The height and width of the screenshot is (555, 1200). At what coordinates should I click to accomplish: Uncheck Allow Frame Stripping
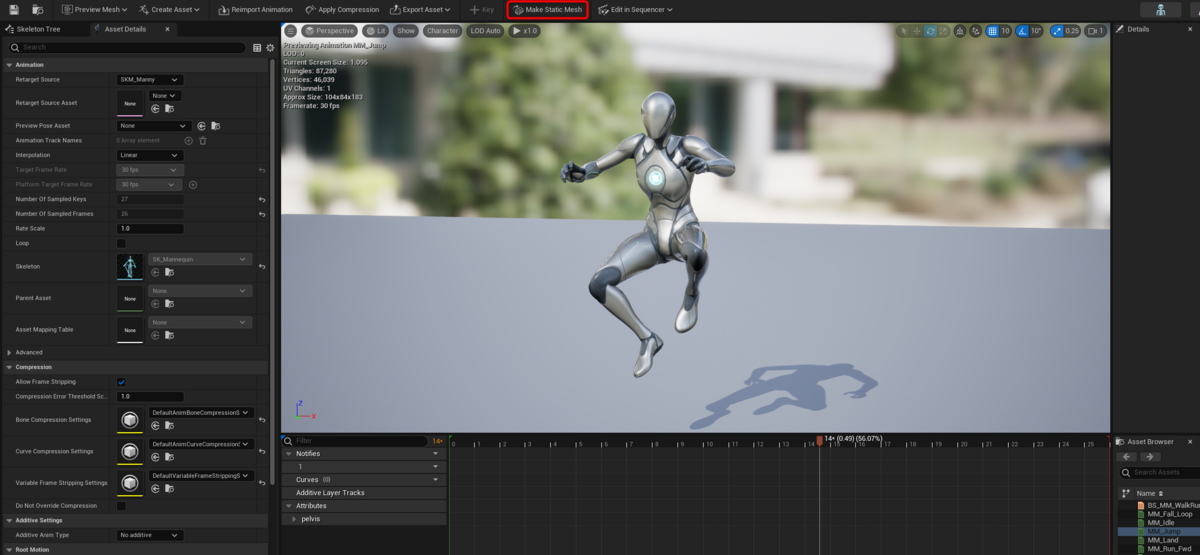click(x=122, y=382)
